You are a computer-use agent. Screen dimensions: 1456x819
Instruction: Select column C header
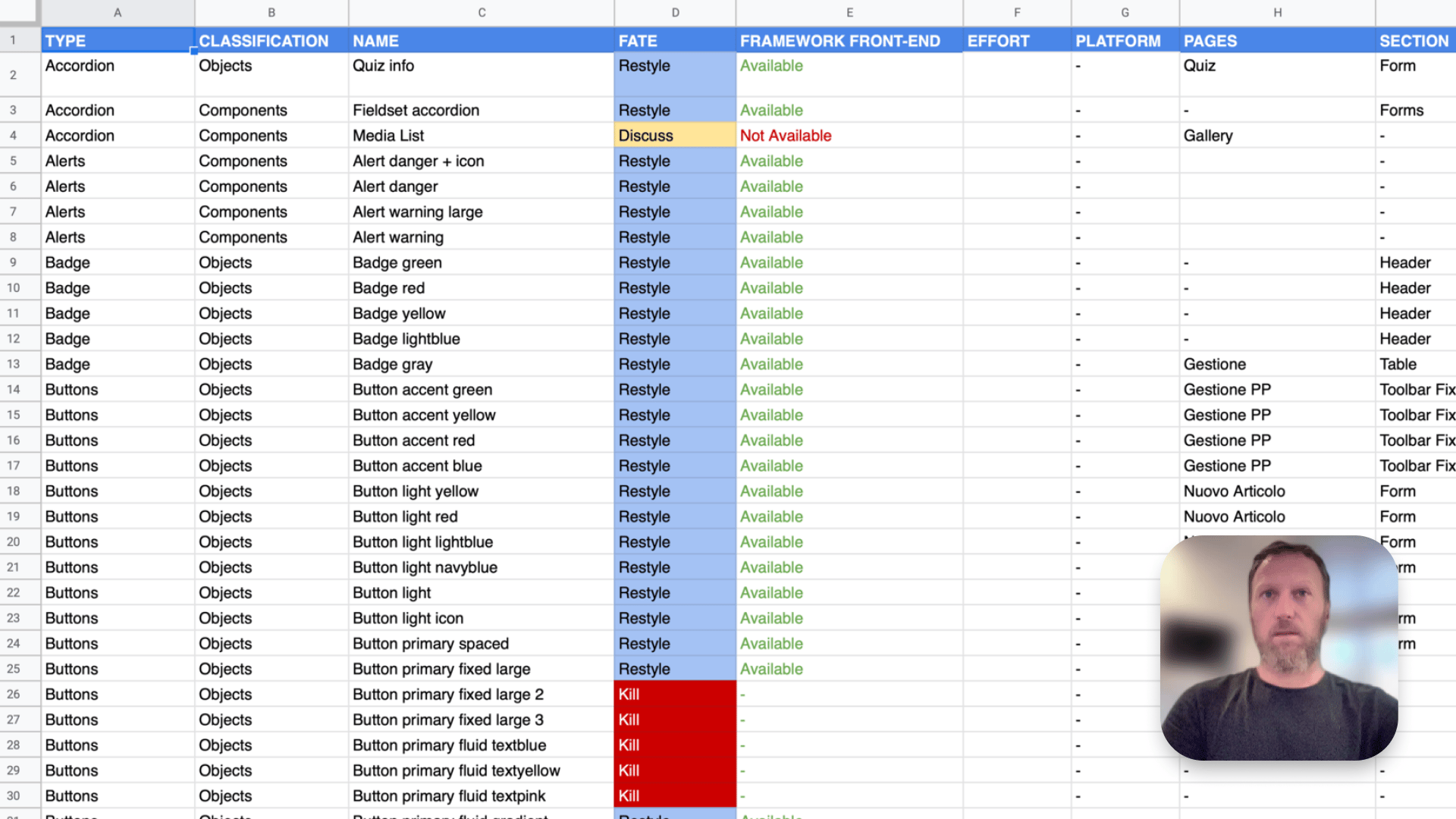(x=482, y=12)
